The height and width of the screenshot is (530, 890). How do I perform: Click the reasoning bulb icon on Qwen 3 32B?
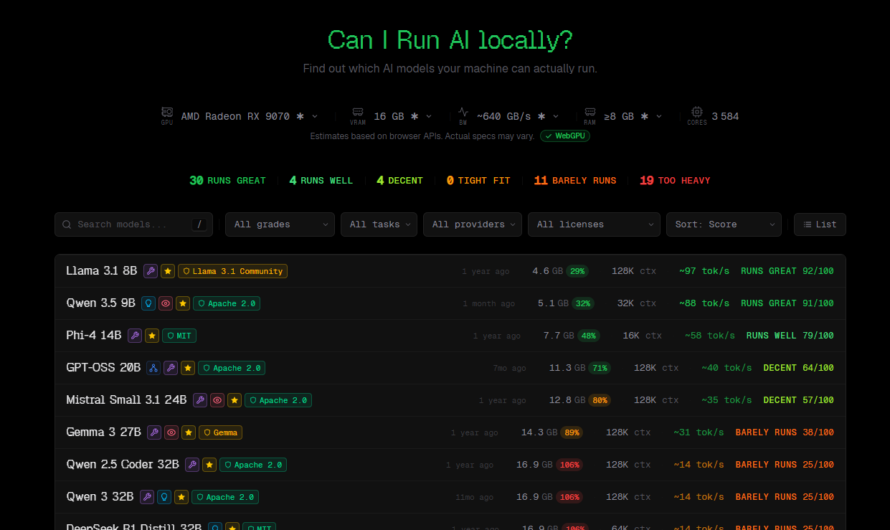click(164, 497)
